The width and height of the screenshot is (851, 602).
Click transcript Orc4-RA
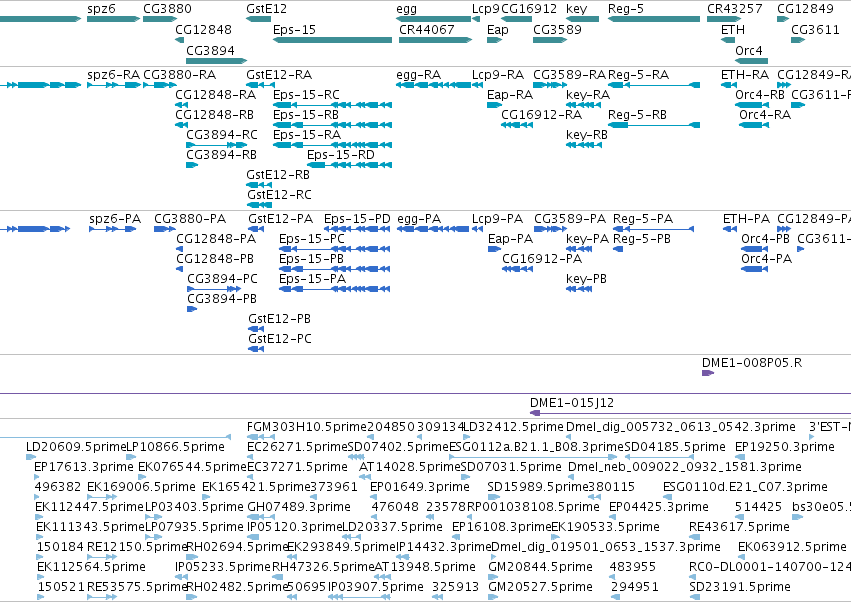click(x=754, y=125)
